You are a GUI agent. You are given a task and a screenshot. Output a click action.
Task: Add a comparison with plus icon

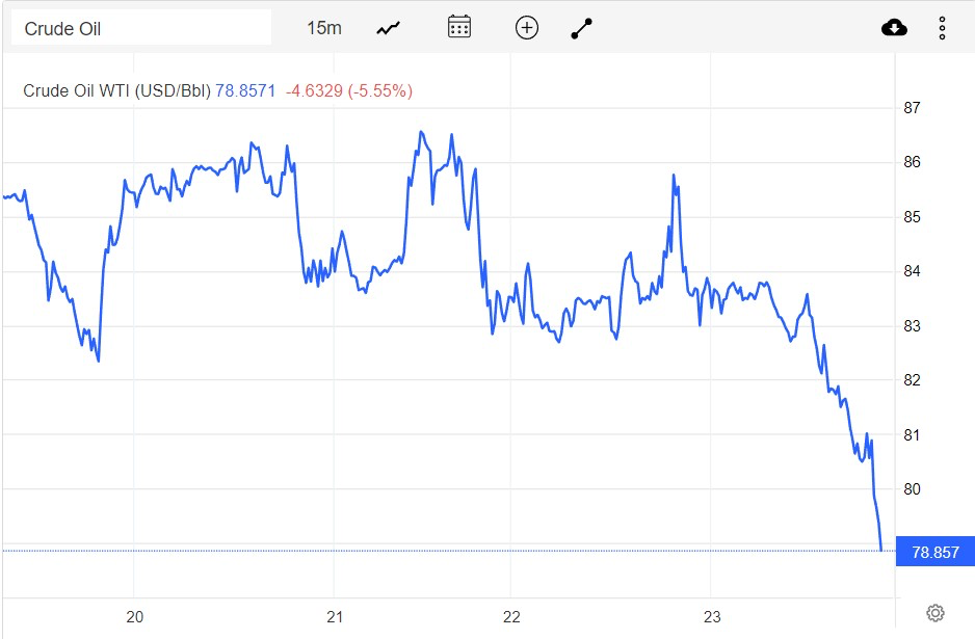[x=527, y=28]
